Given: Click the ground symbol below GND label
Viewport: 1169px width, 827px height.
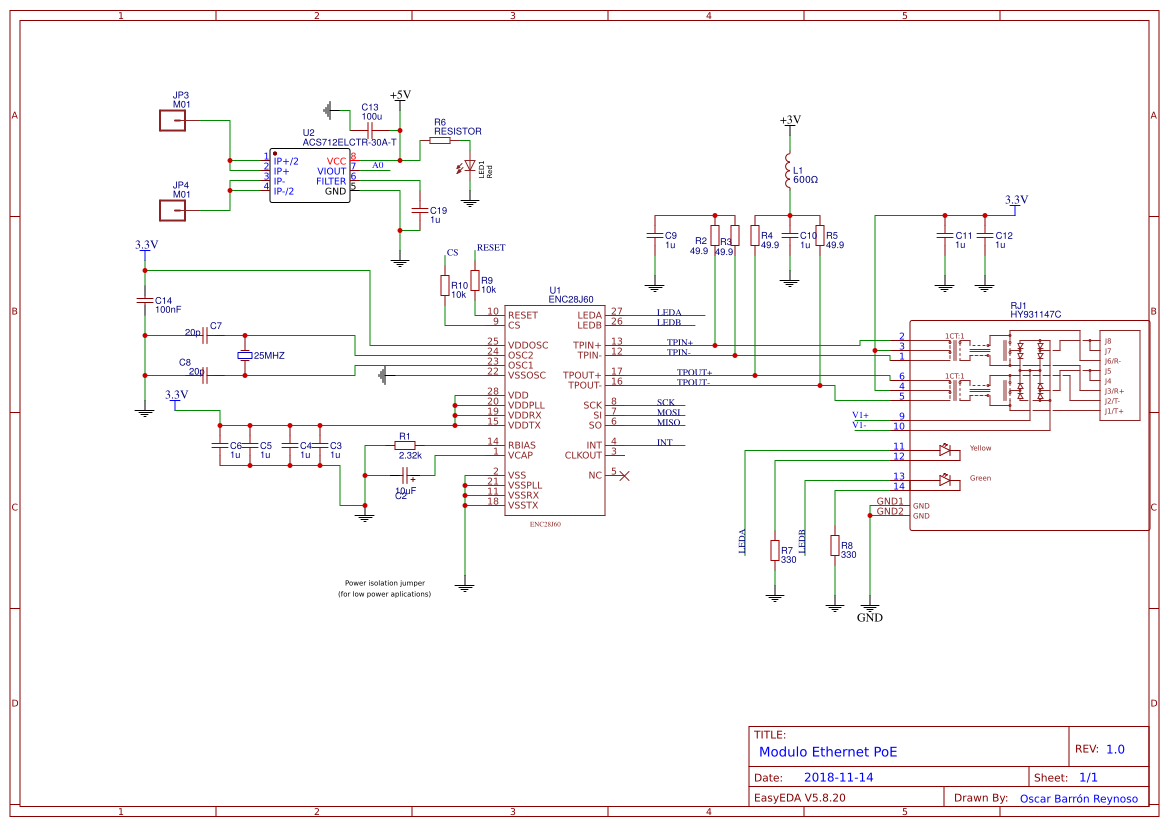Looking at the screenshot, I should point(868,605).
